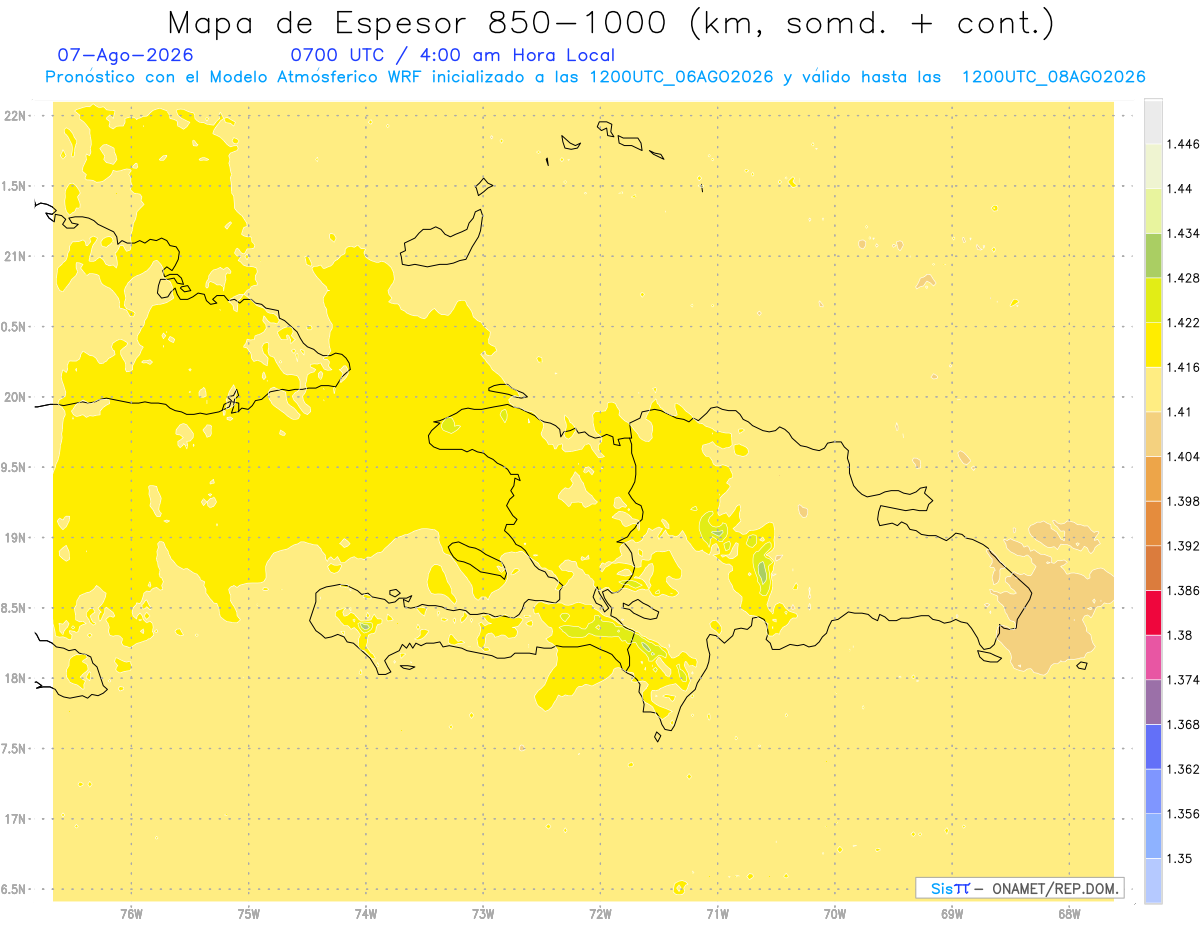
Task: Click the 18N latitude label
Action: point(17,678)
